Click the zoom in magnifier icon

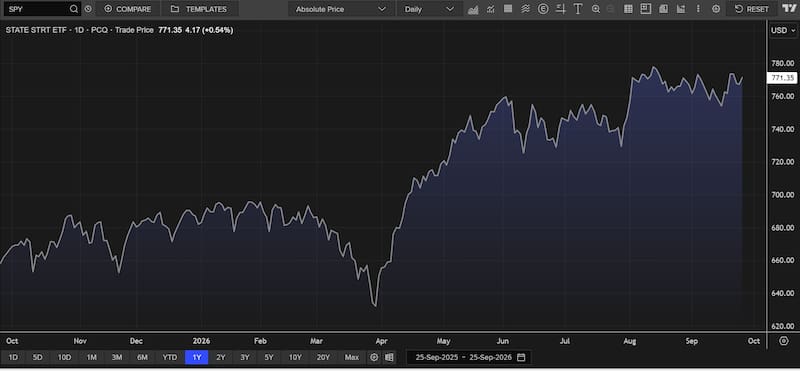coord(595,9)
